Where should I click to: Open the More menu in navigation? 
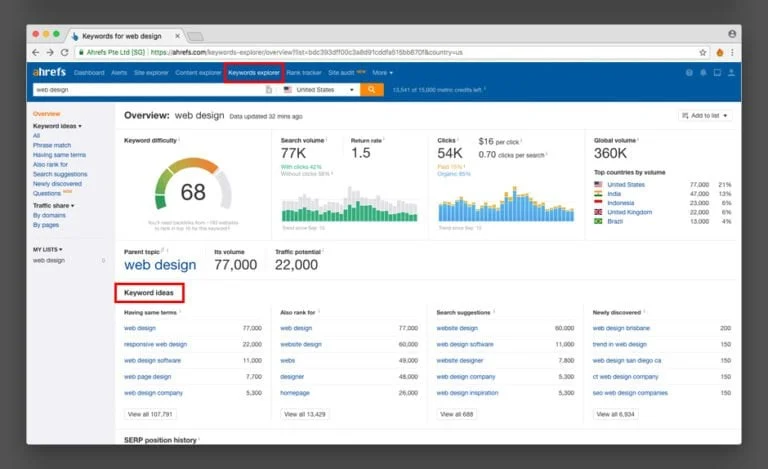[383, 73]
